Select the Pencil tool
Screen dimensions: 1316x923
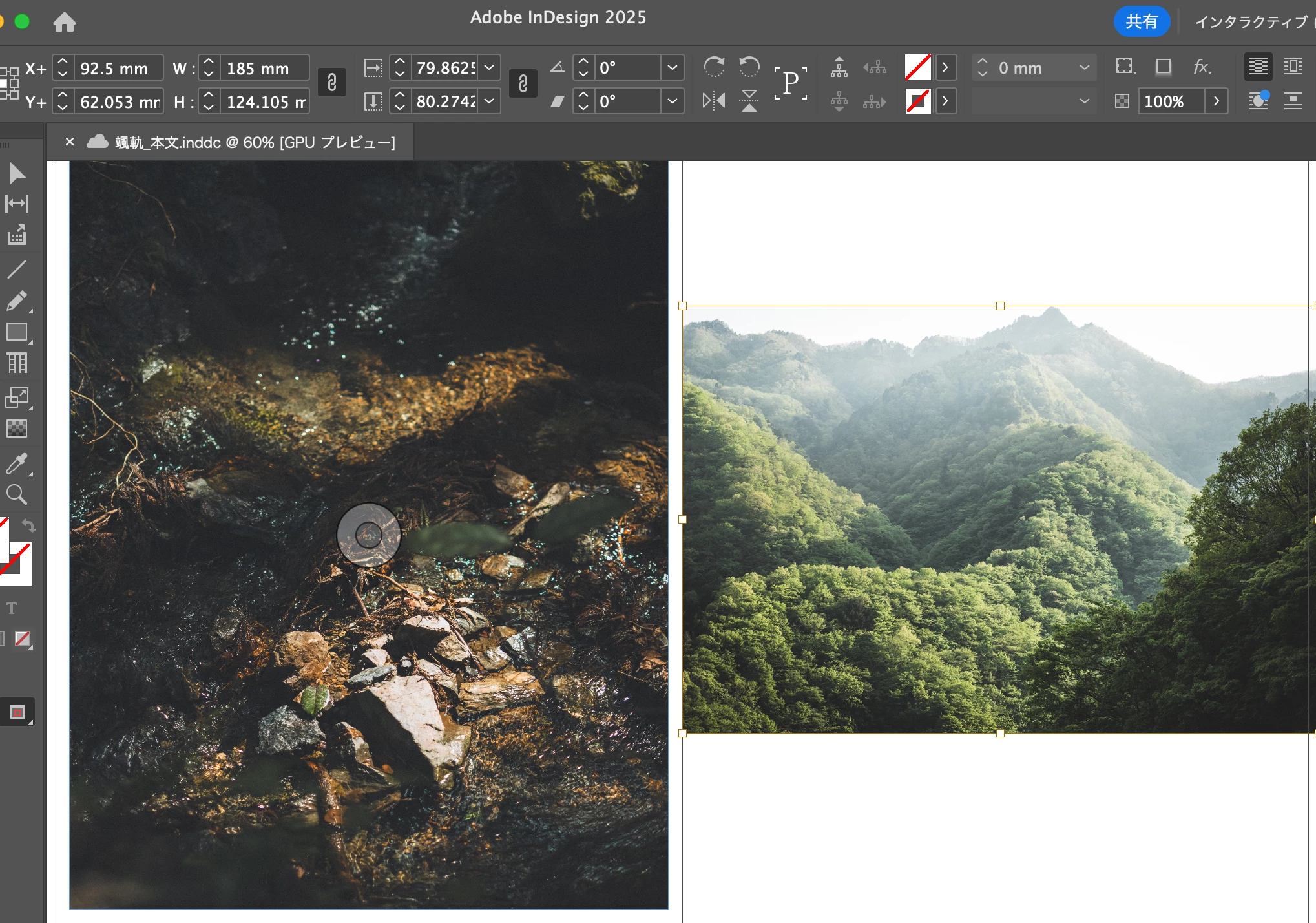[17, 301]
